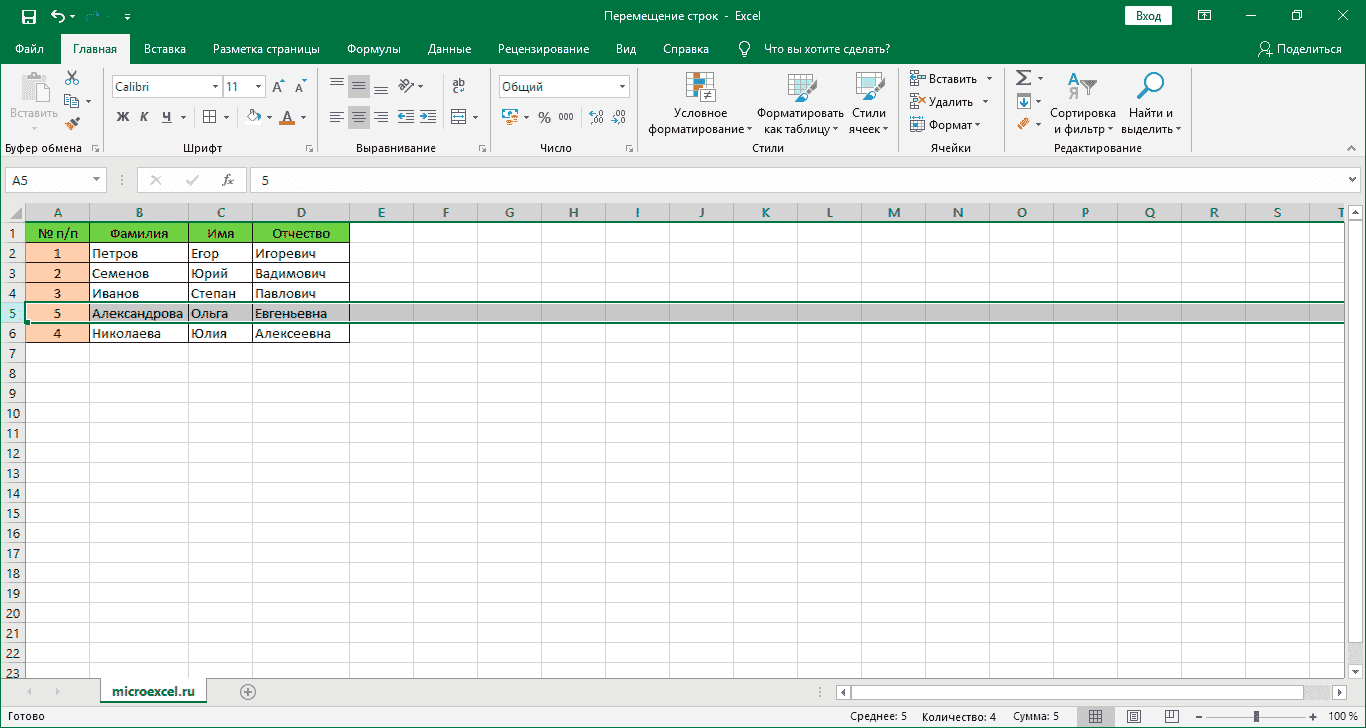Viewport: 1366px width, 728px height.
Task: Apply bold formatting with the Ж icon
Action: coord(122,117)
